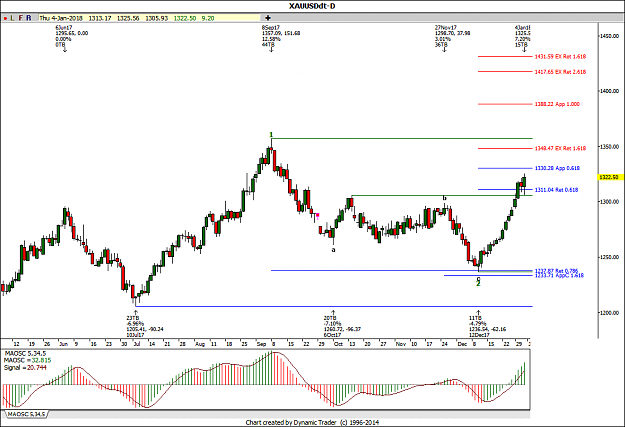Click the 1313.17 open value in data bar
Image resolution: width=625 pixels, height=427 pixels.
coord(100,18)
